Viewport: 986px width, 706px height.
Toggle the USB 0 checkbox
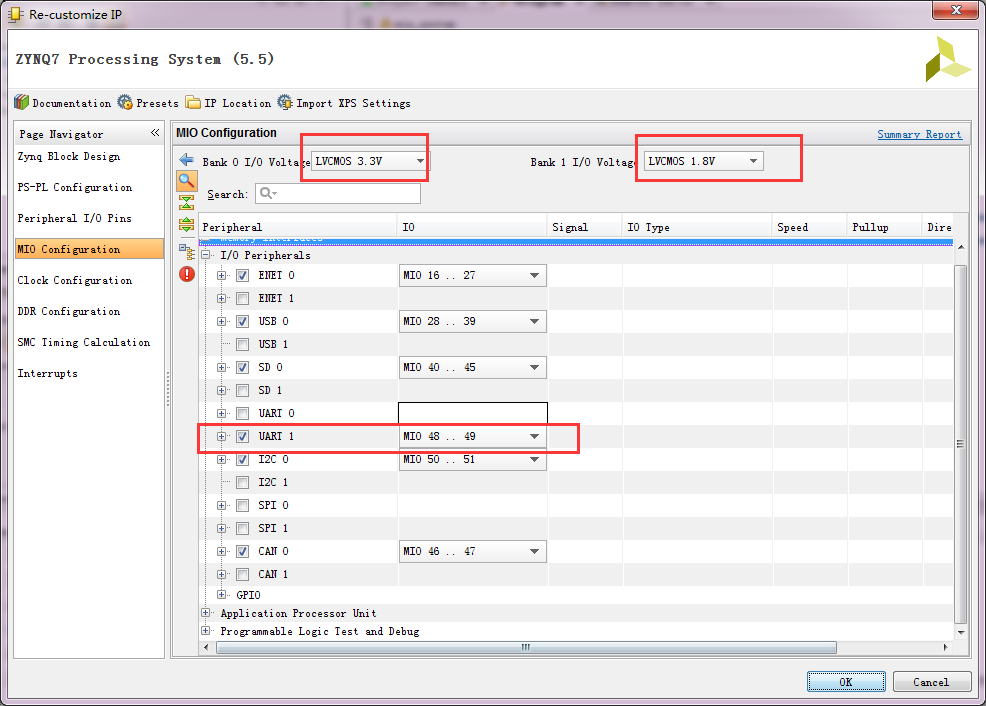(x=242, y=321)
